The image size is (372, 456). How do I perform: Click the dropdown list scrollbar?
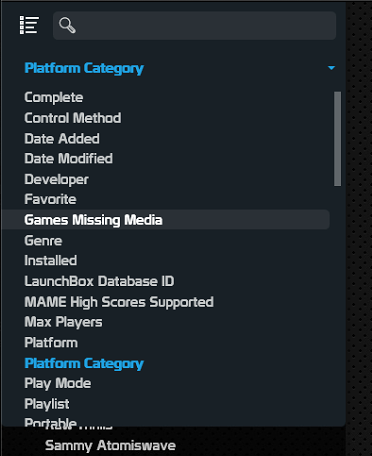point(337,139)
